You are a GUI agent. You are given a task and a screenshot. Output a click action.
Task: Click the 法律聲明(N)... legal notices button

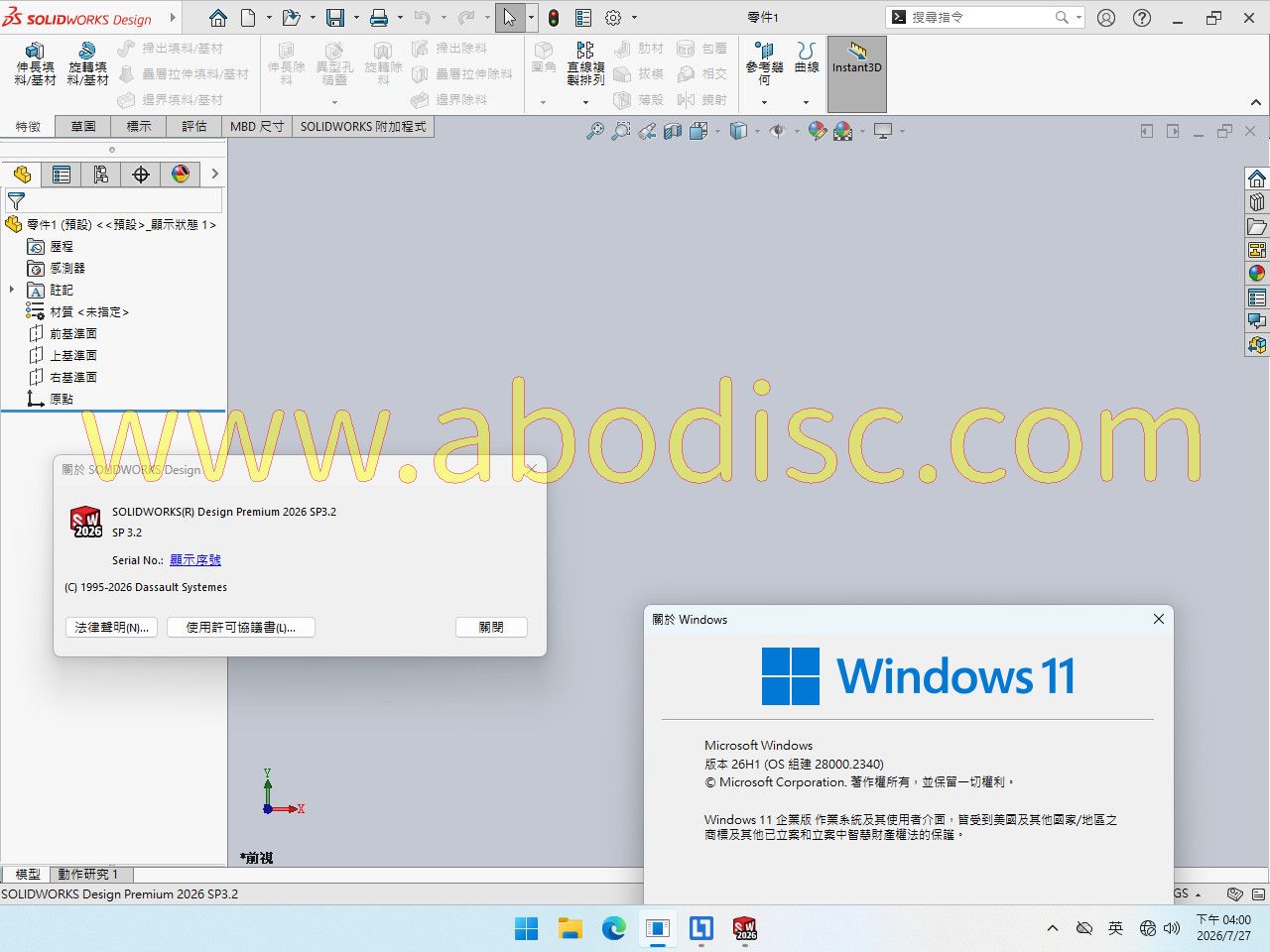tap(112, 628)
